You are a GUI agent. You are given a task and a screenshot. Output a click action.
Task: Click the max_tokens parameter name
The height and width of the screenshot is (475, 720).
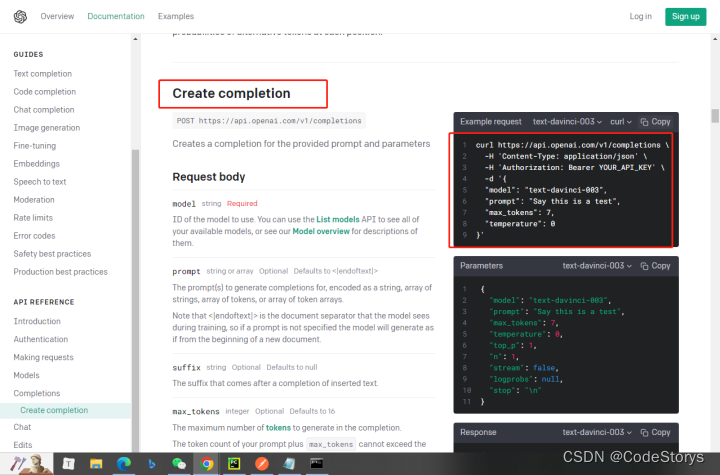(196, 411)
